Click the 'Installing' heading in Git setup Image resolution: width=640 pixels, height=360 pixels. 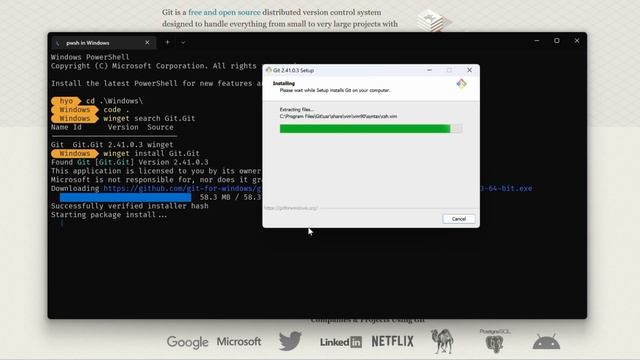click(284, 83)
